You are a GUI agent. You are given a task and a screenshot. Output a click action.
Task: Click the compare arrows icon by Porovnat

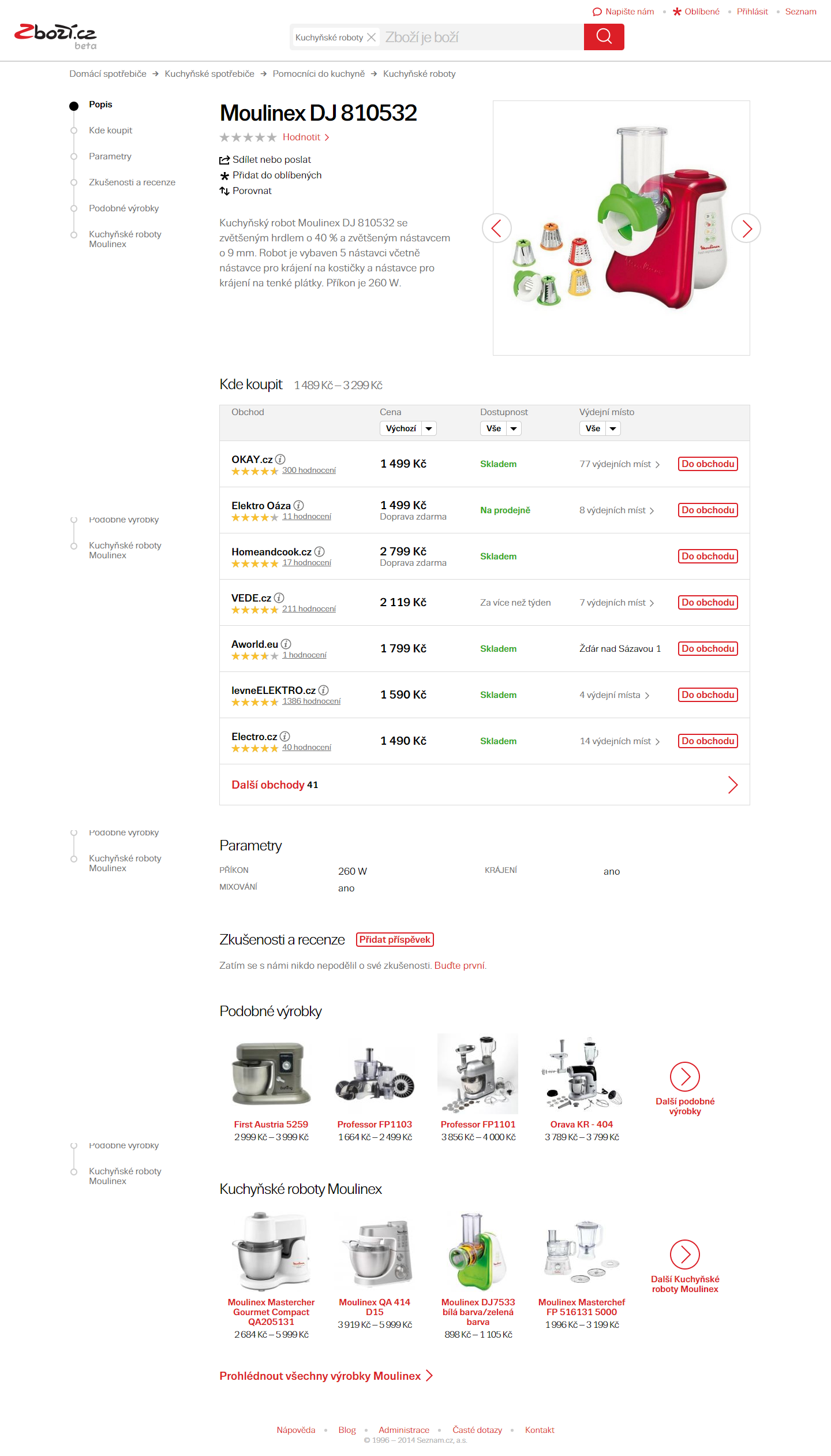pyautogui.click(x=224, y=191)
